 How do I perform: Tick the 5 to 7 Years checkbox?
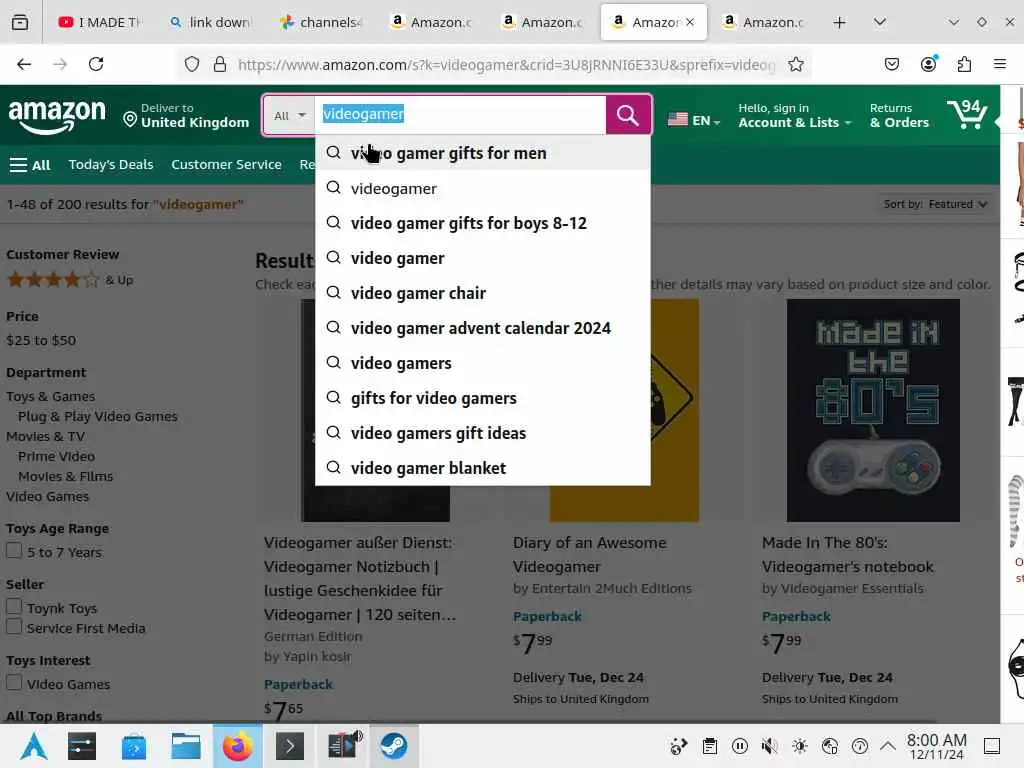coord(14,551)
